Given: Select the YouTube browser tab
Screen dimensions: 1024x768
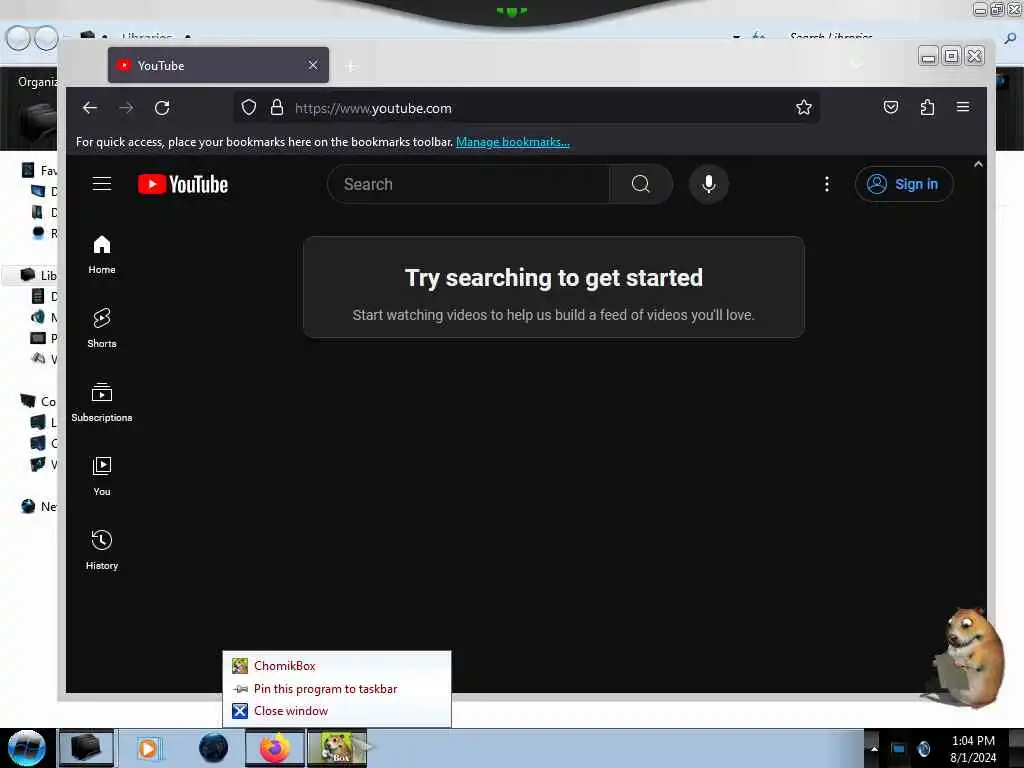Looking at the screenshot, I should coord(218,65).
